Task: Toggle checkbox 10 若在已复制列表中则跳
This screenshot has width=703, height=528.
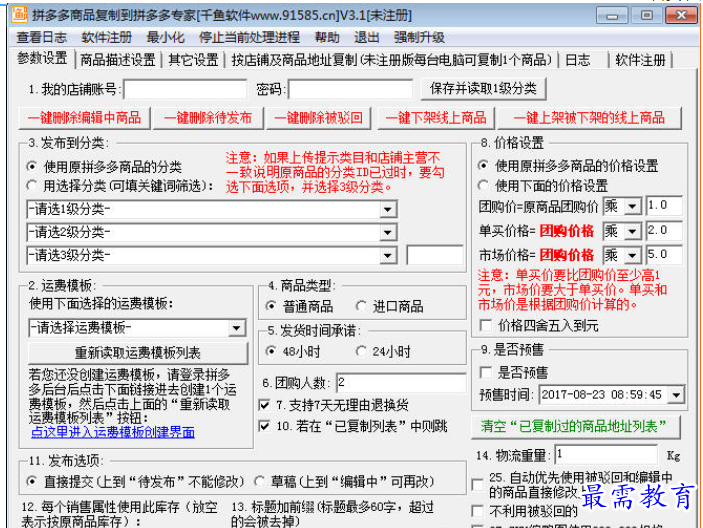Action: click(x=265, y=426)
